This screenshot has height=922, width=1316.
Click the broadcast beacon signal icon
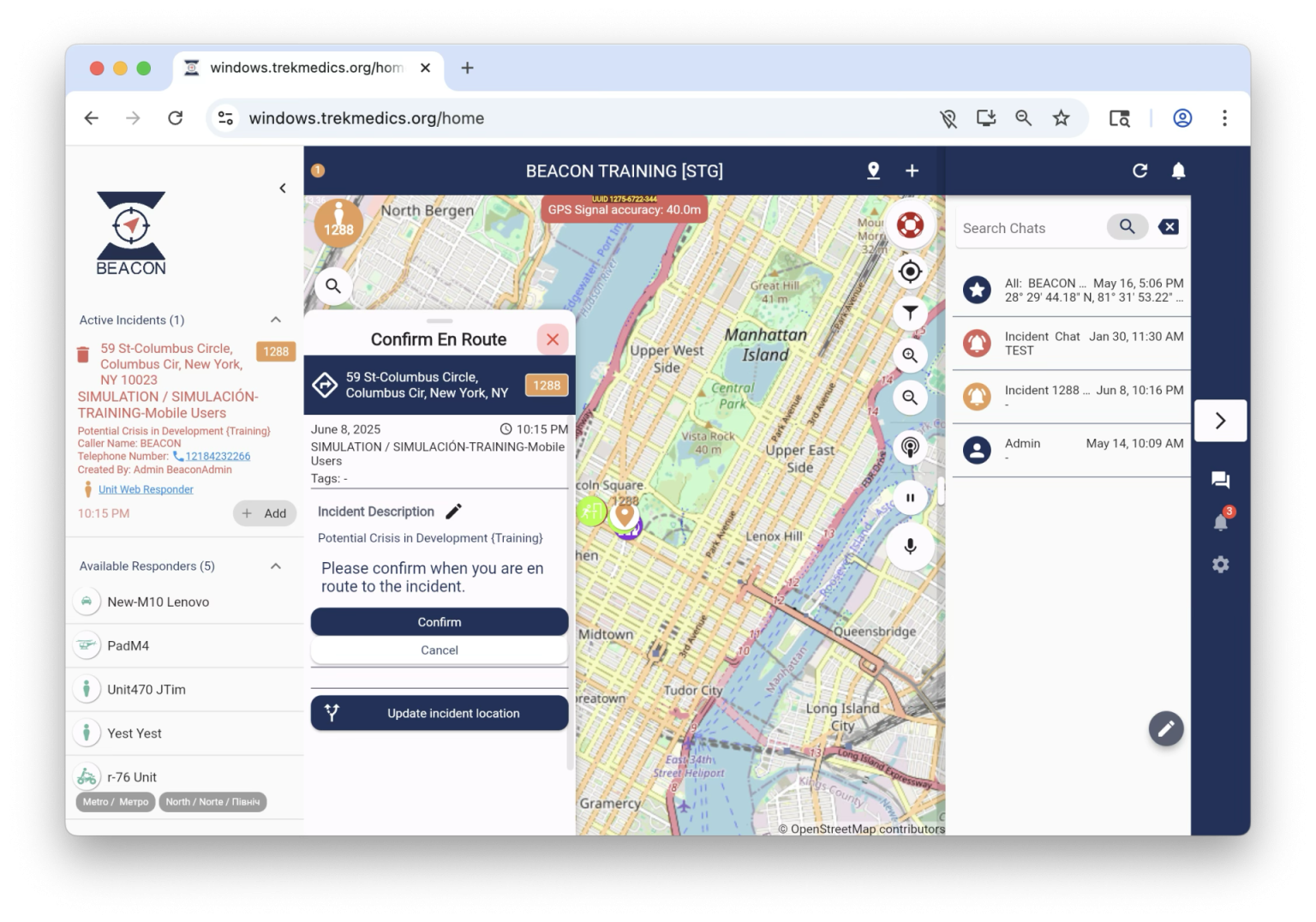click(x=910, y=447)
